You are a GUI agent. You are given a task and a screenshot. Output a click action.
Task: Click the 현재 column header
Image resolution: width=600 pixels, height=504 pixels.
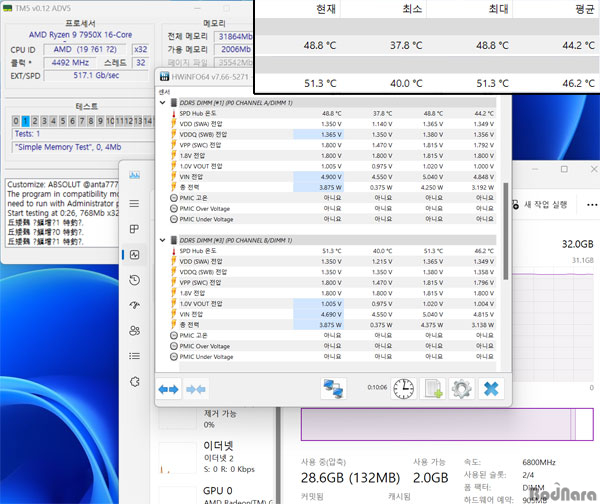(326, 8)
